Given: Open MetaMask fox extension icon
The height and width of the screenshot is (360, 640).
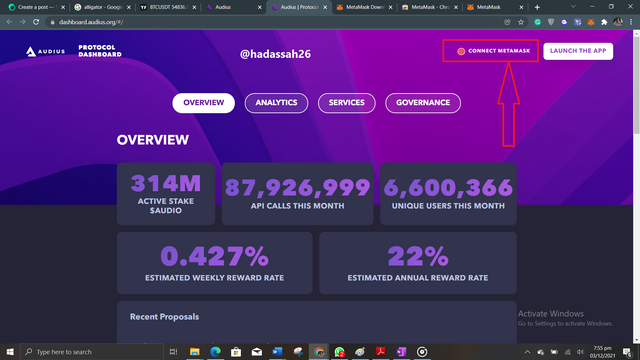Looking at the screenshot, I should (591, 22).
